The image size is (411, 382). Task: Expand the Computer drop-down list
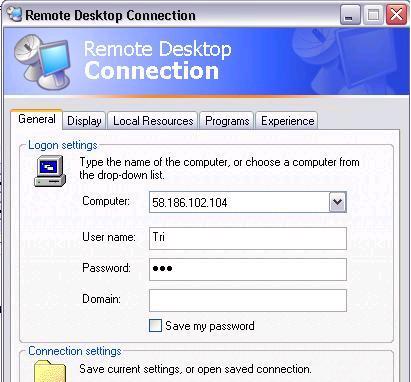(338, 202)
